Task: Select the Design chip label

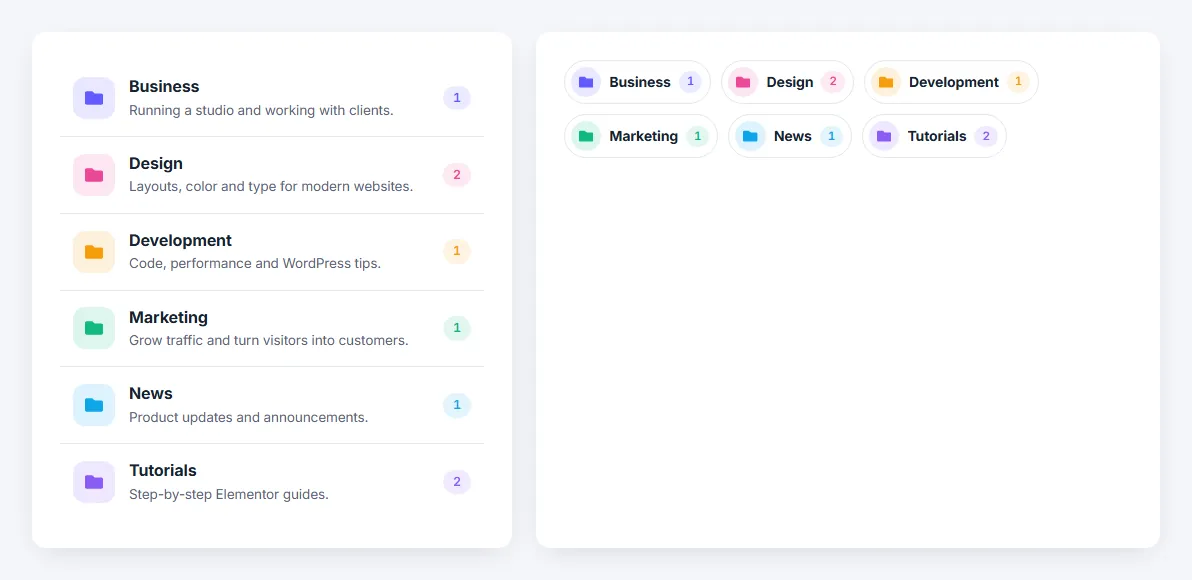Action: pos(790,82)
